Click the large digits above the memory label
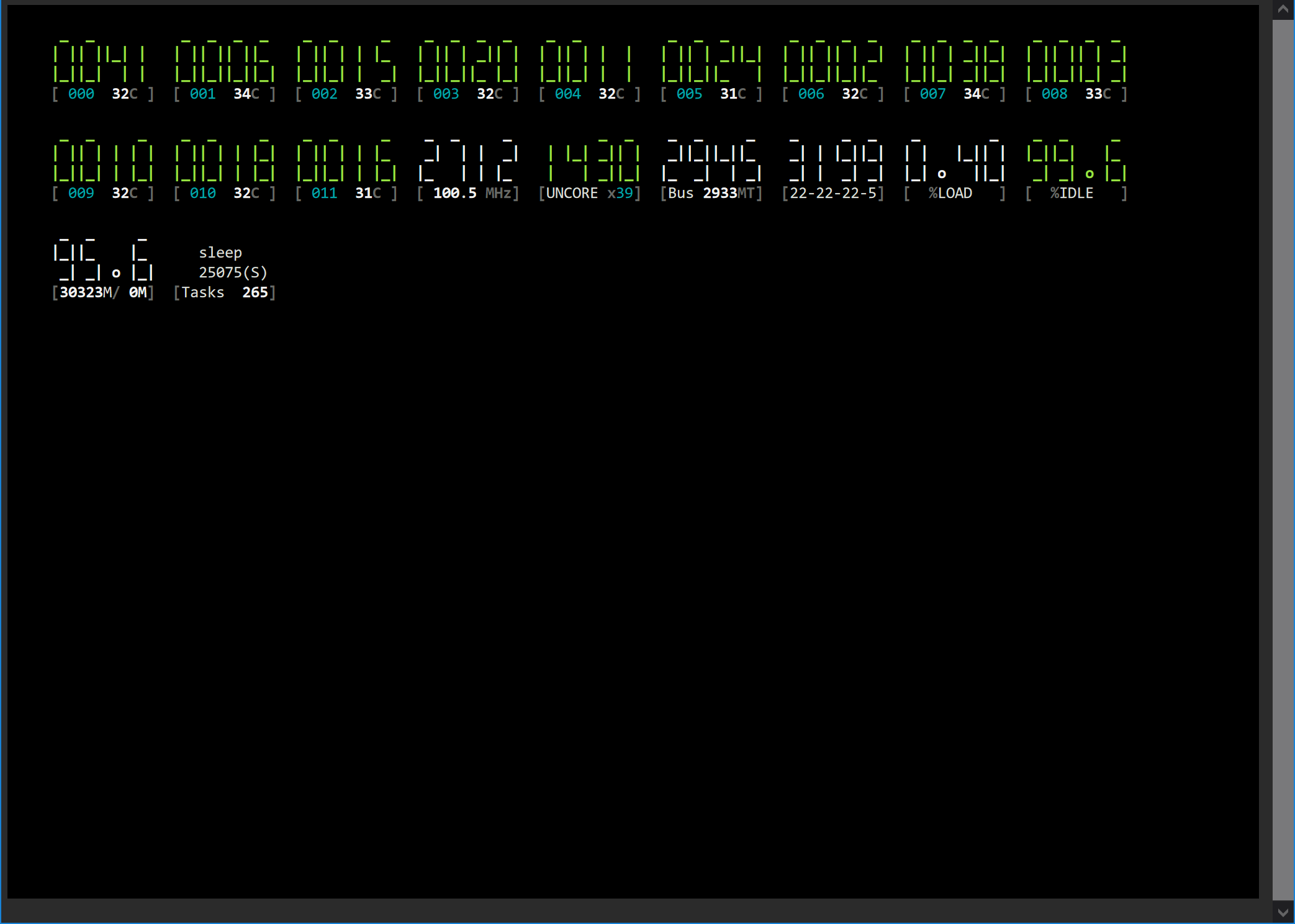Image resolution: width=1295 pixels, height=924 pixels. pos(103,259)
